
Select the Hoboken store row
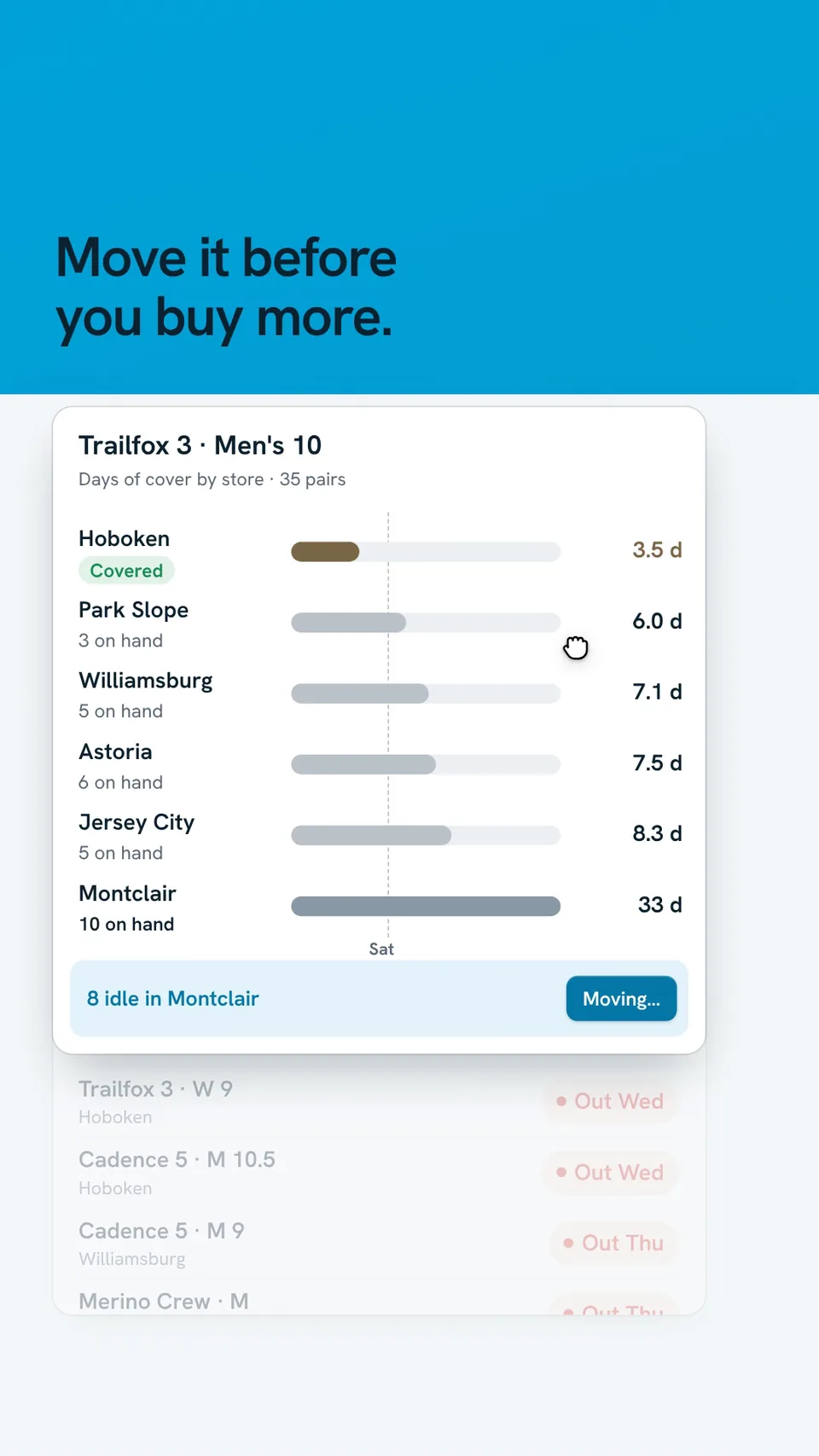pyautogui.click(x=380, y=553)
